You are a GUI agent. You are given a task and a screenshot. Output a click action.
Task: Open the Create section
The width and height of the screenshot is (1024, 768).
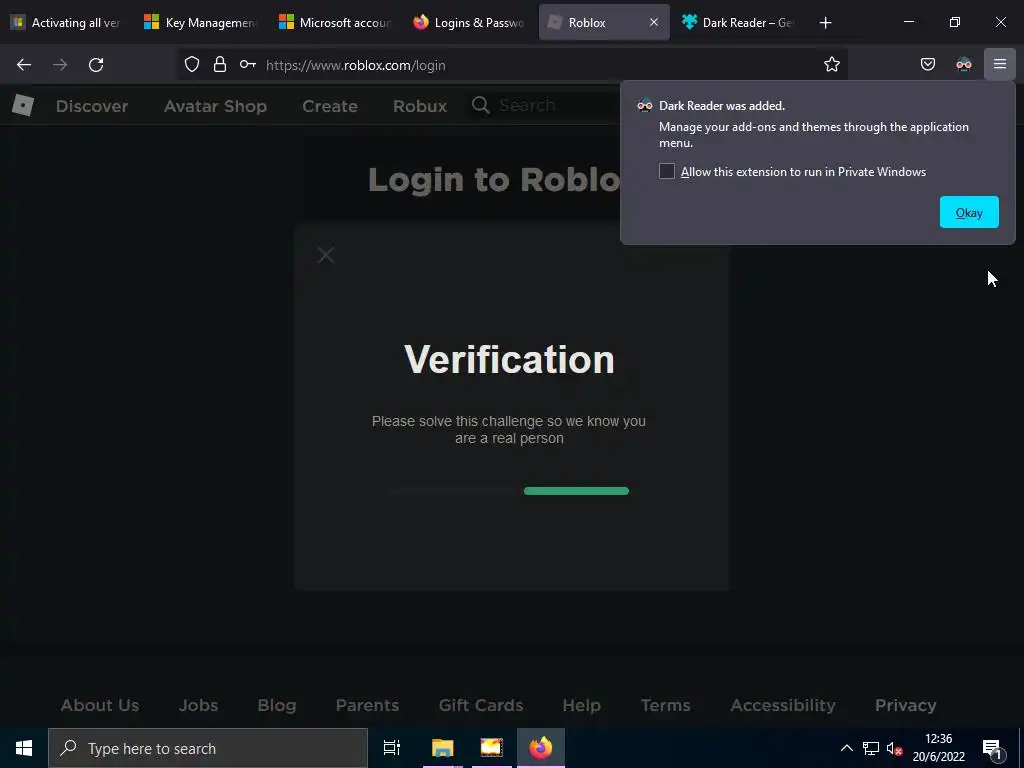point(330,106)
